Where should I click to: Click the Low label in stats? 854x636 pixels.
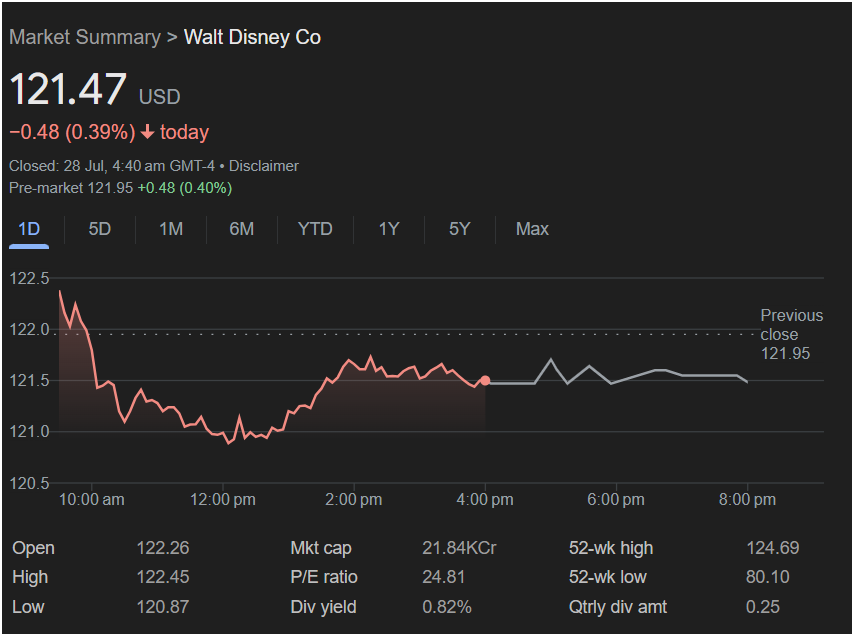(x=28, y=607)
